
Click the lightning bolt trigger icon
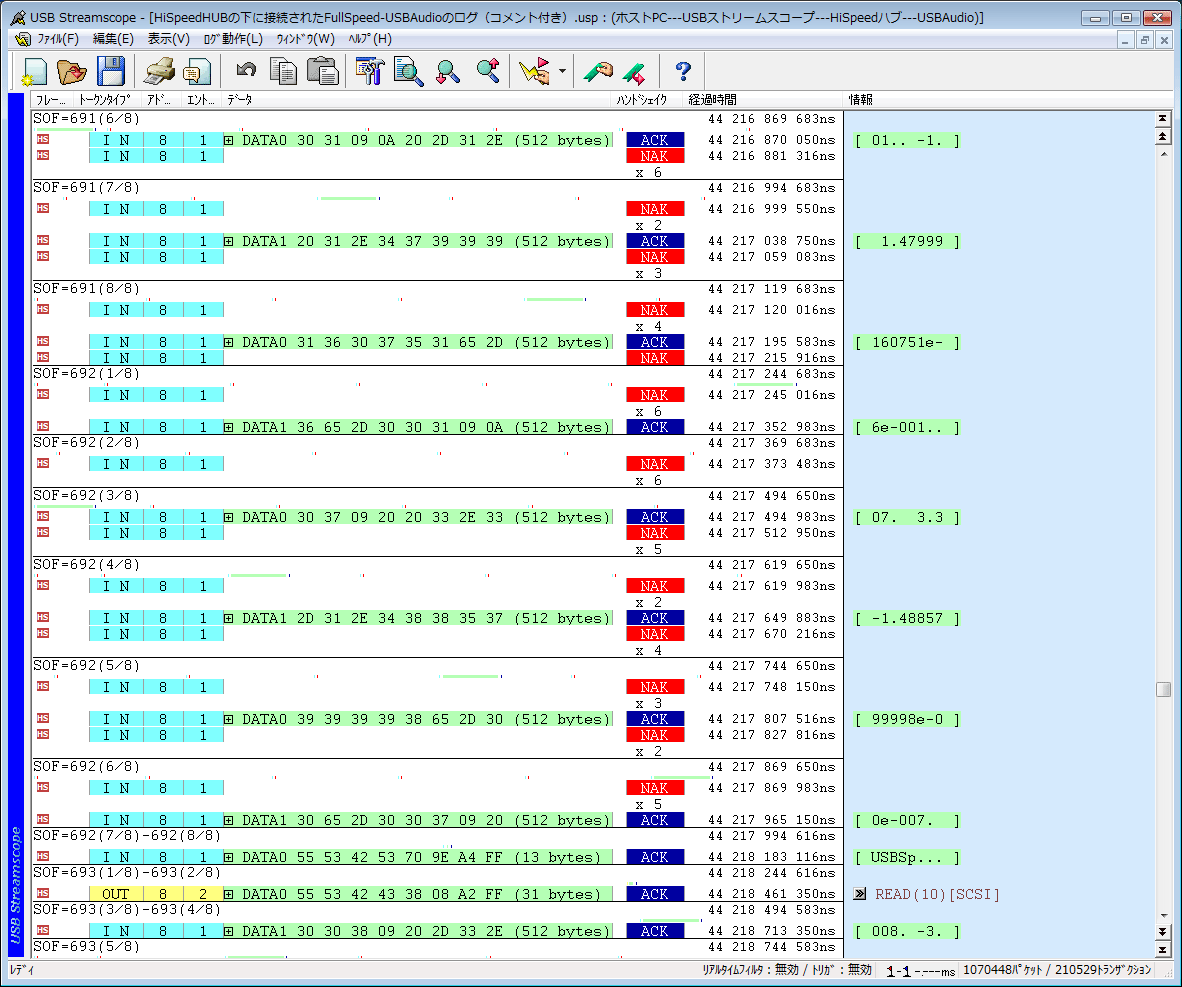click(534, 72)
